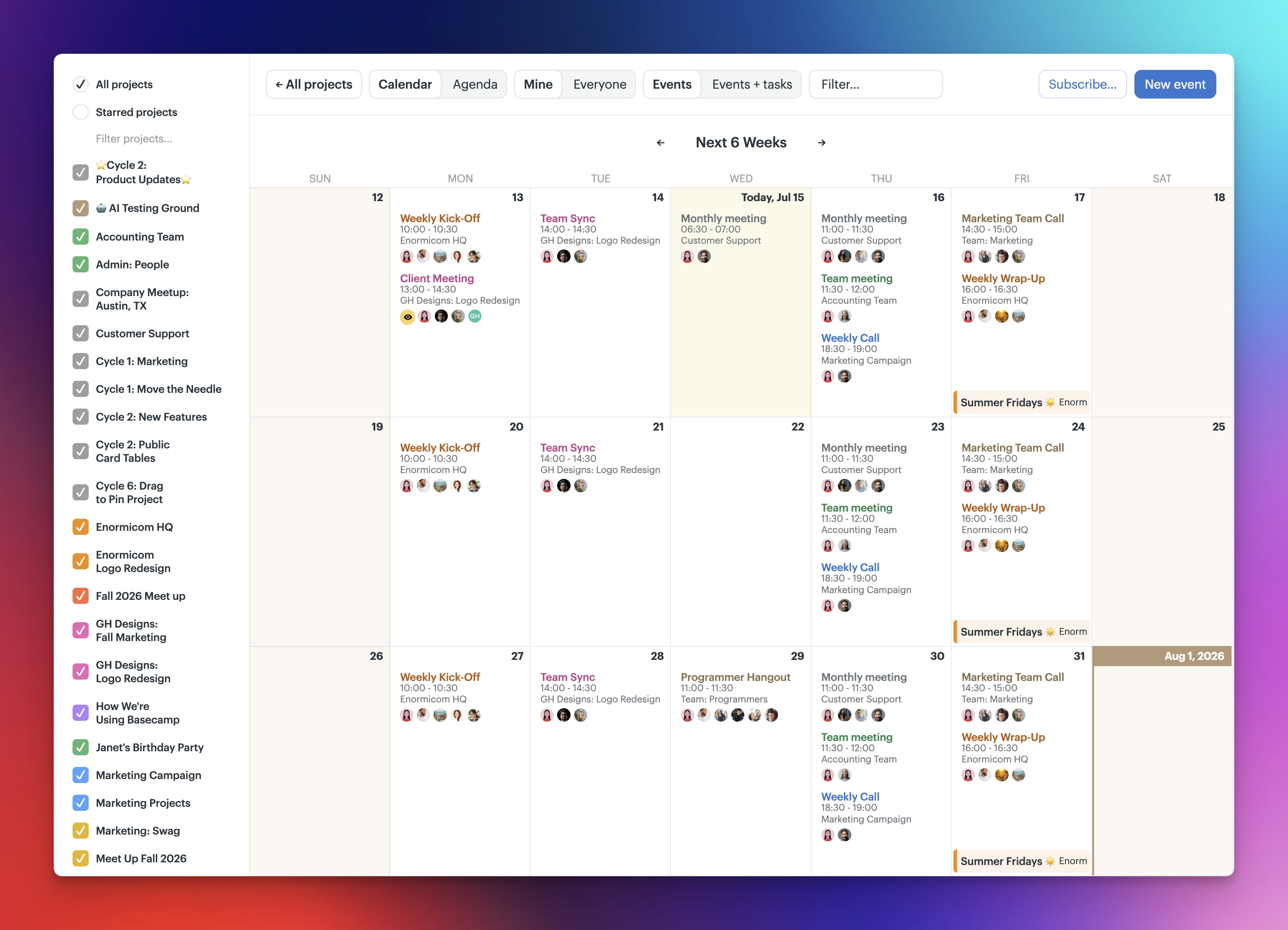Open Summer Fridays banner on July 17
The width and height of the screenshot is (1288, 930).
[x=1022, y=402]
